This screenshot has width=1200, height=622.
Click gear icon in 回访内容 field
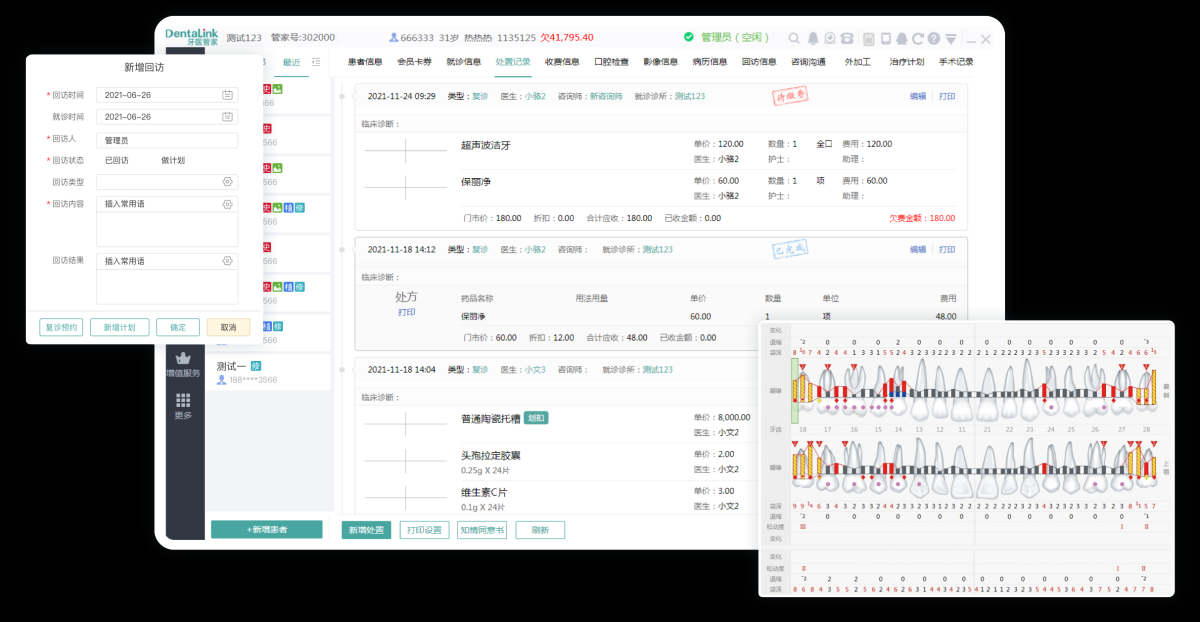(x=227, y=204)
